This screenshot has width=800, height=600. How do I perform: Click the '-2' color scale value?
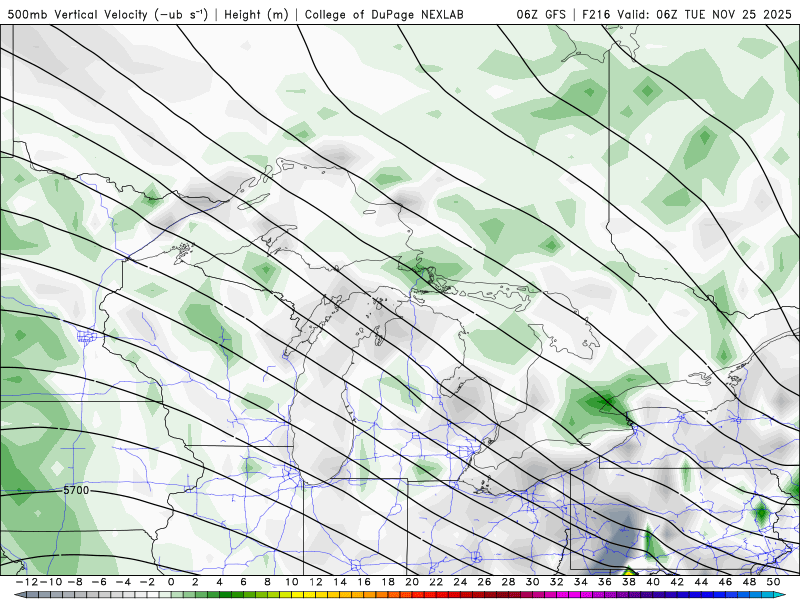(x=147, y=582)
